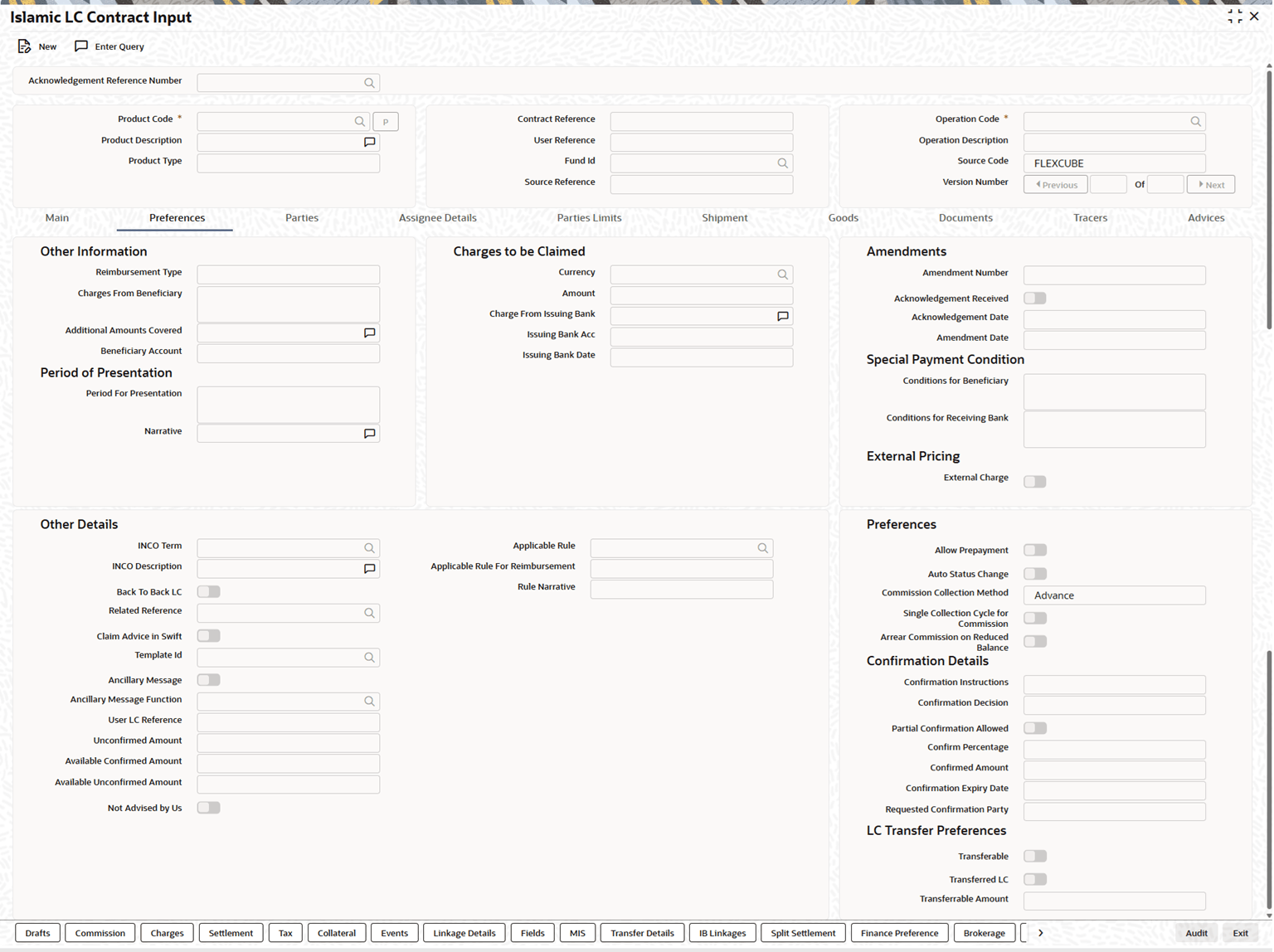The width and height of the screenshot is (1274, 952).
Task: Open the Drafts subscreen button
Action: (37, 933)
